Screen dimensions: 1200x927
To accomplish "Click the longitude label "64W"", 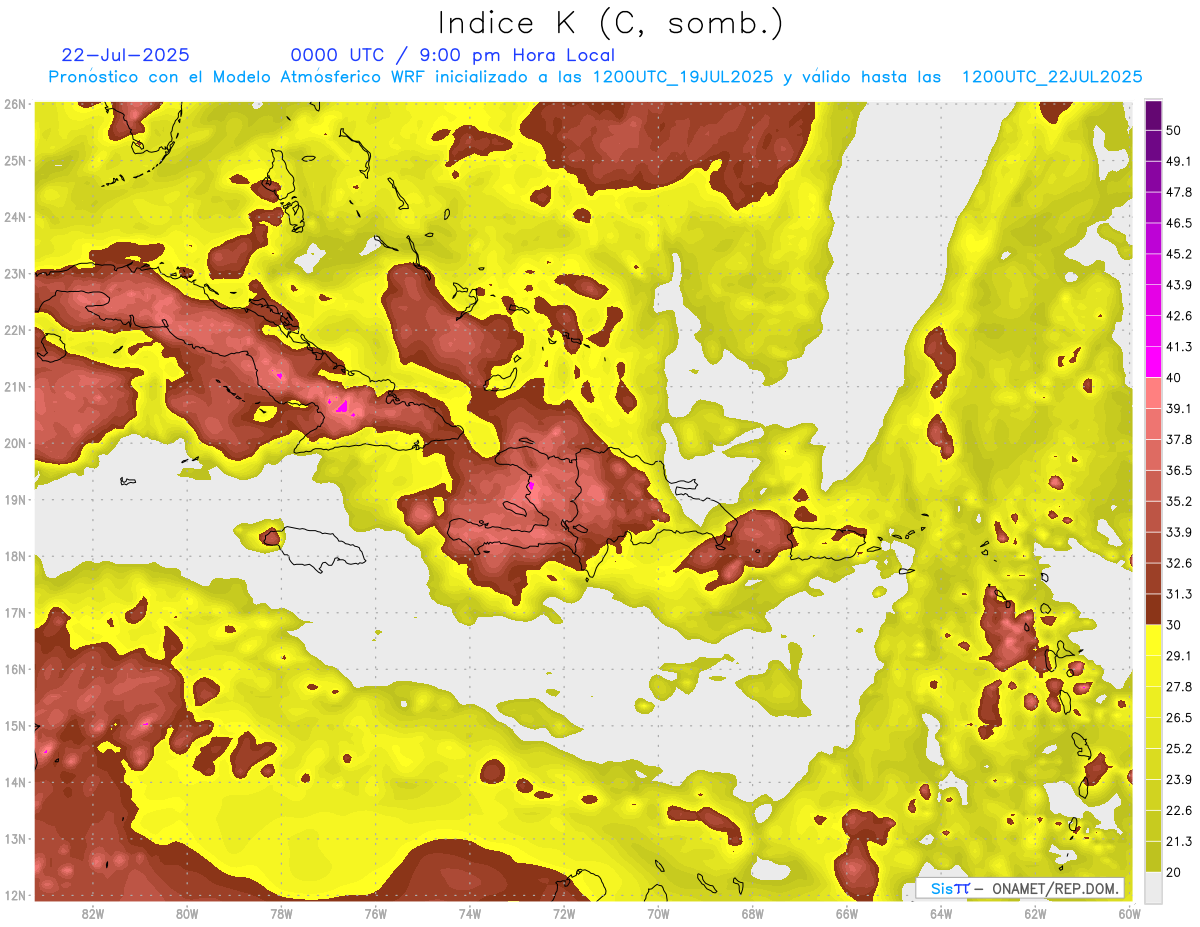I will click(941, 913).
